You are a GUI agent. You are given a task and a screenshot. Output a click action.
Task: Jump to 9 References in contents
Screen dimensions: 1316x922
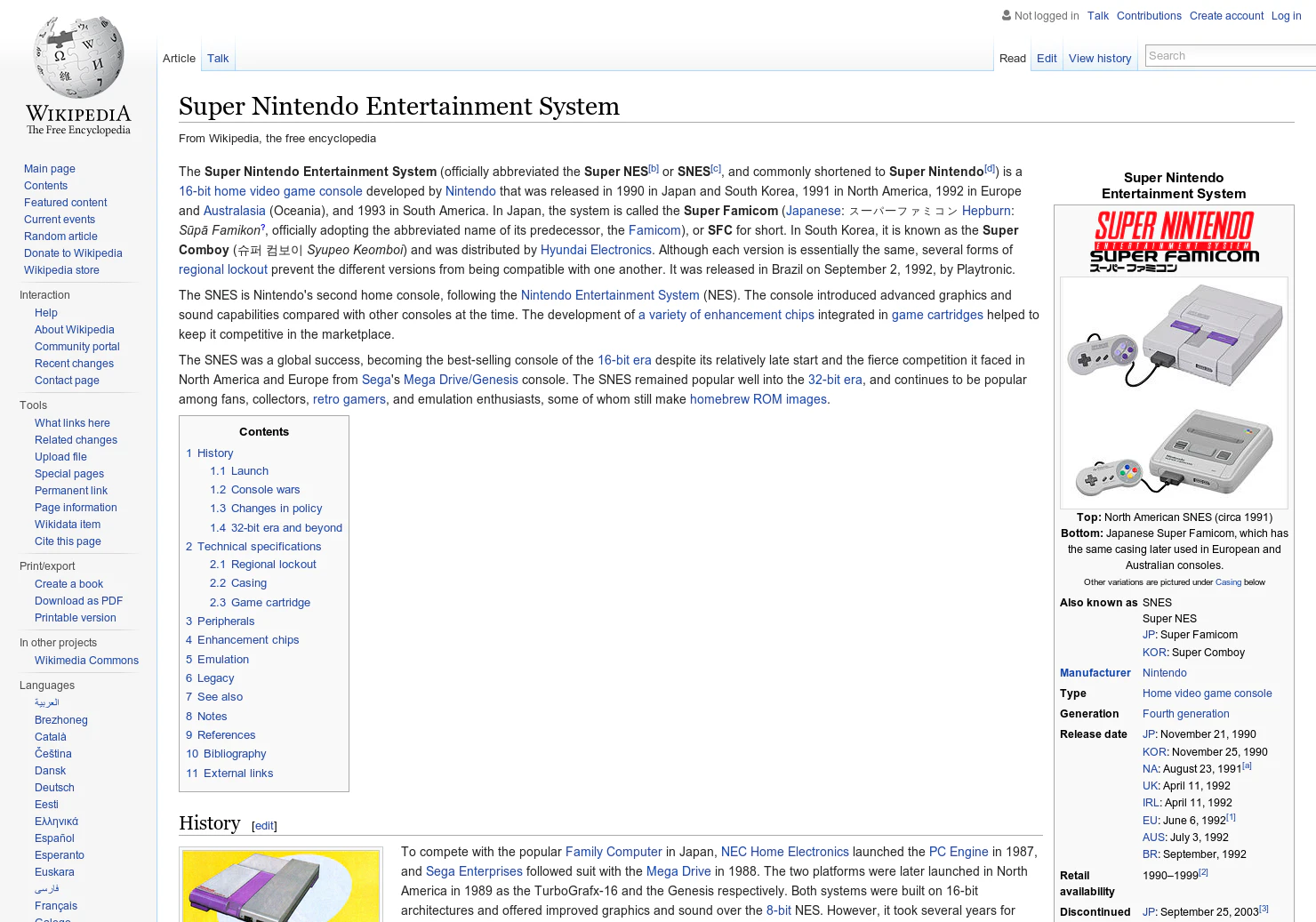click(x=221, y=735)
